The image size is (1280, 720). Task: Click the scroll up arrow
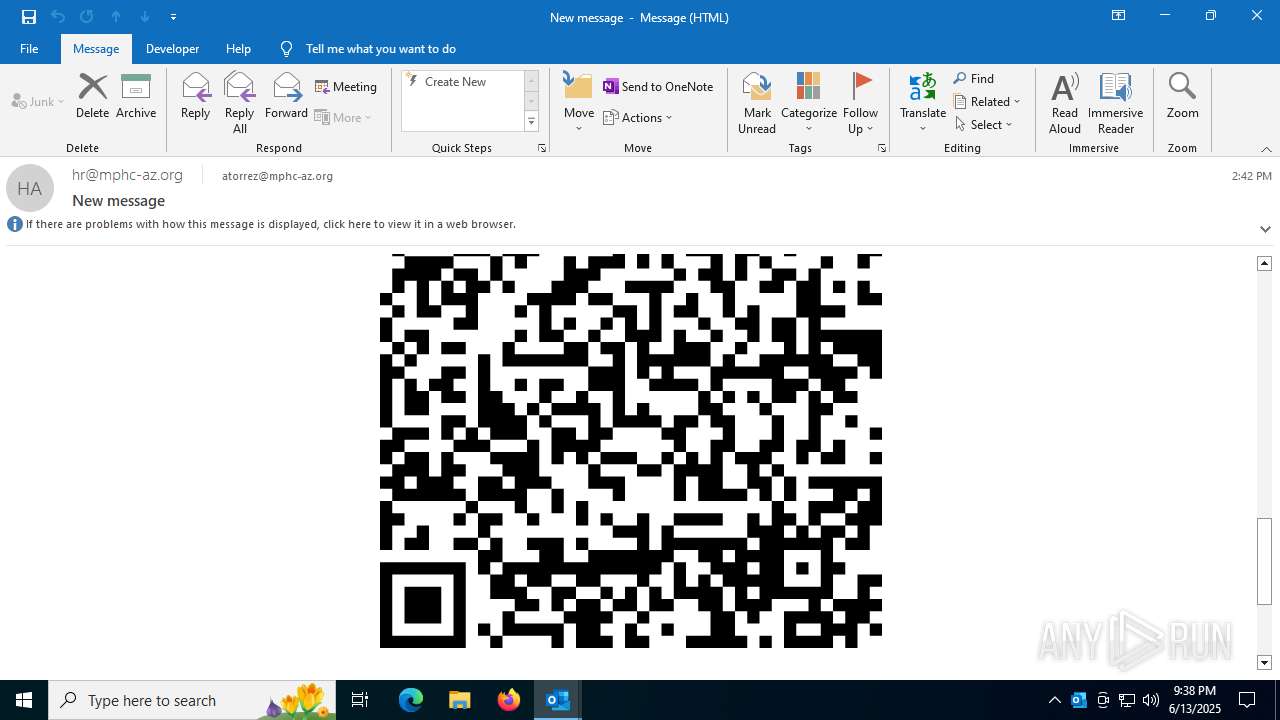1264,263
